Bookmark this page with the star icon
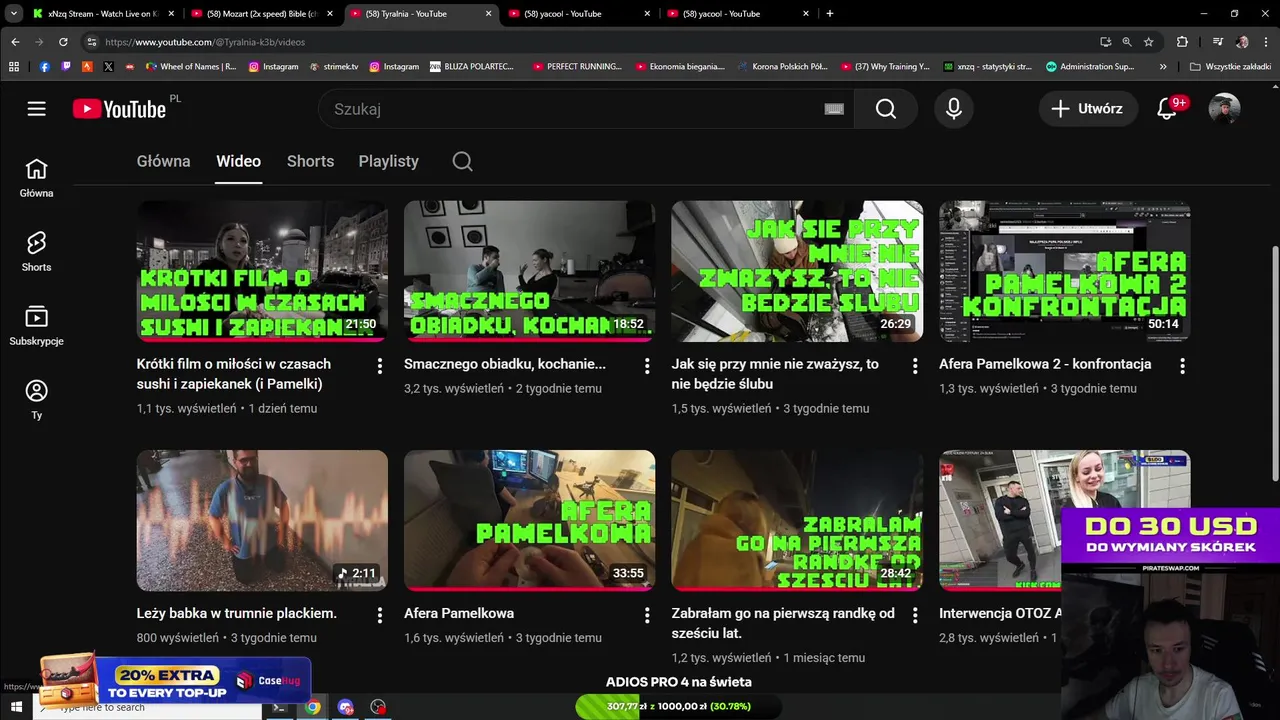Screen dimensions: 1280x720 click(x=1149, y=42)
